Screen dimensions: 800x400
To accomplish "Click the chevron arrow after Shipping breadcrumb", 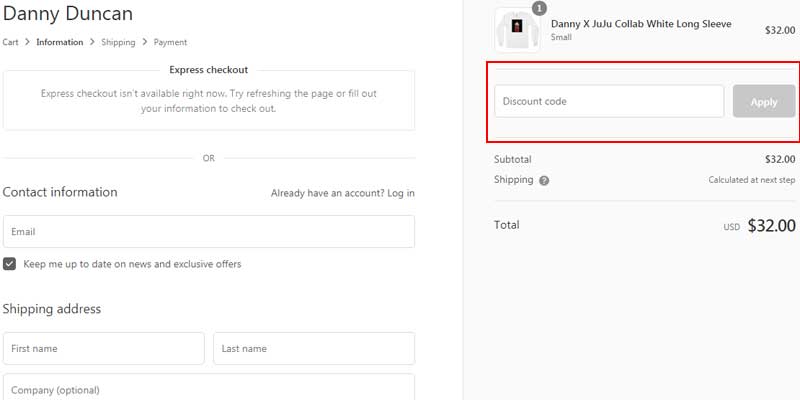I will point(145,43).
